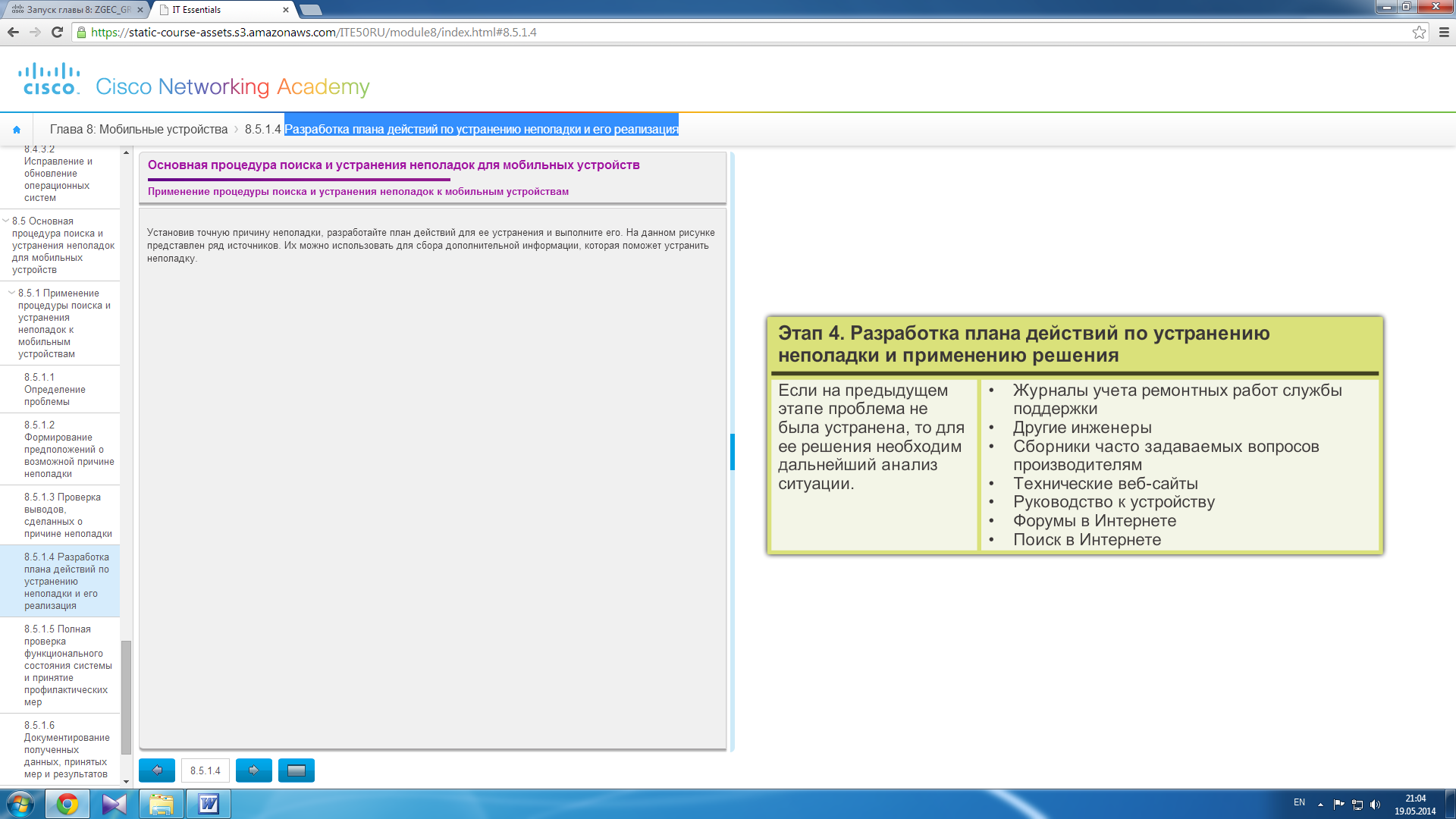
Task: Open 8.5.1.2 Формирование предположений о причине
Action: click(x=59, y=449)
